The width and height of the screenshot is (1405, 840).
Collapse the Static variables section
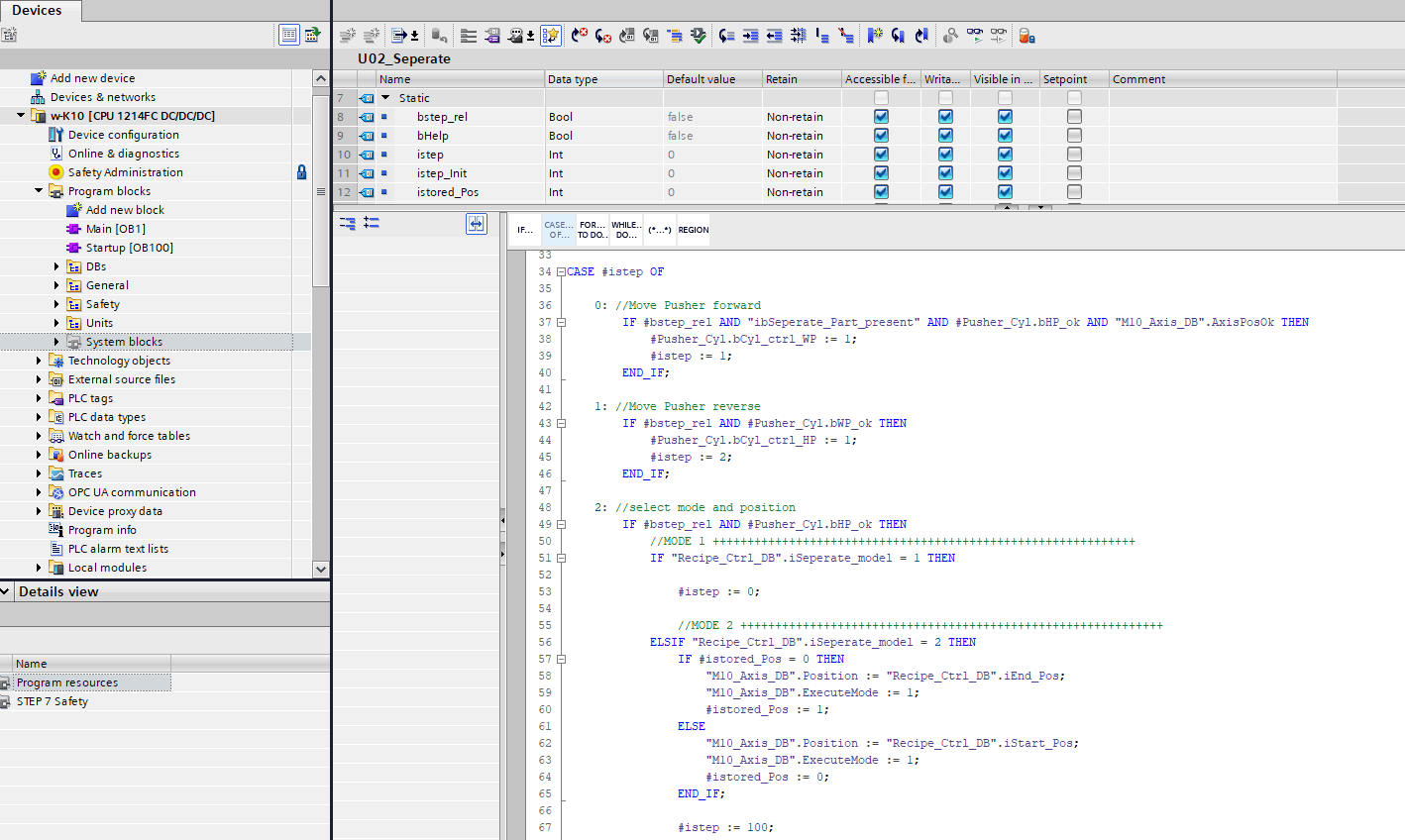pyautogui.click(x=385, y=98)
